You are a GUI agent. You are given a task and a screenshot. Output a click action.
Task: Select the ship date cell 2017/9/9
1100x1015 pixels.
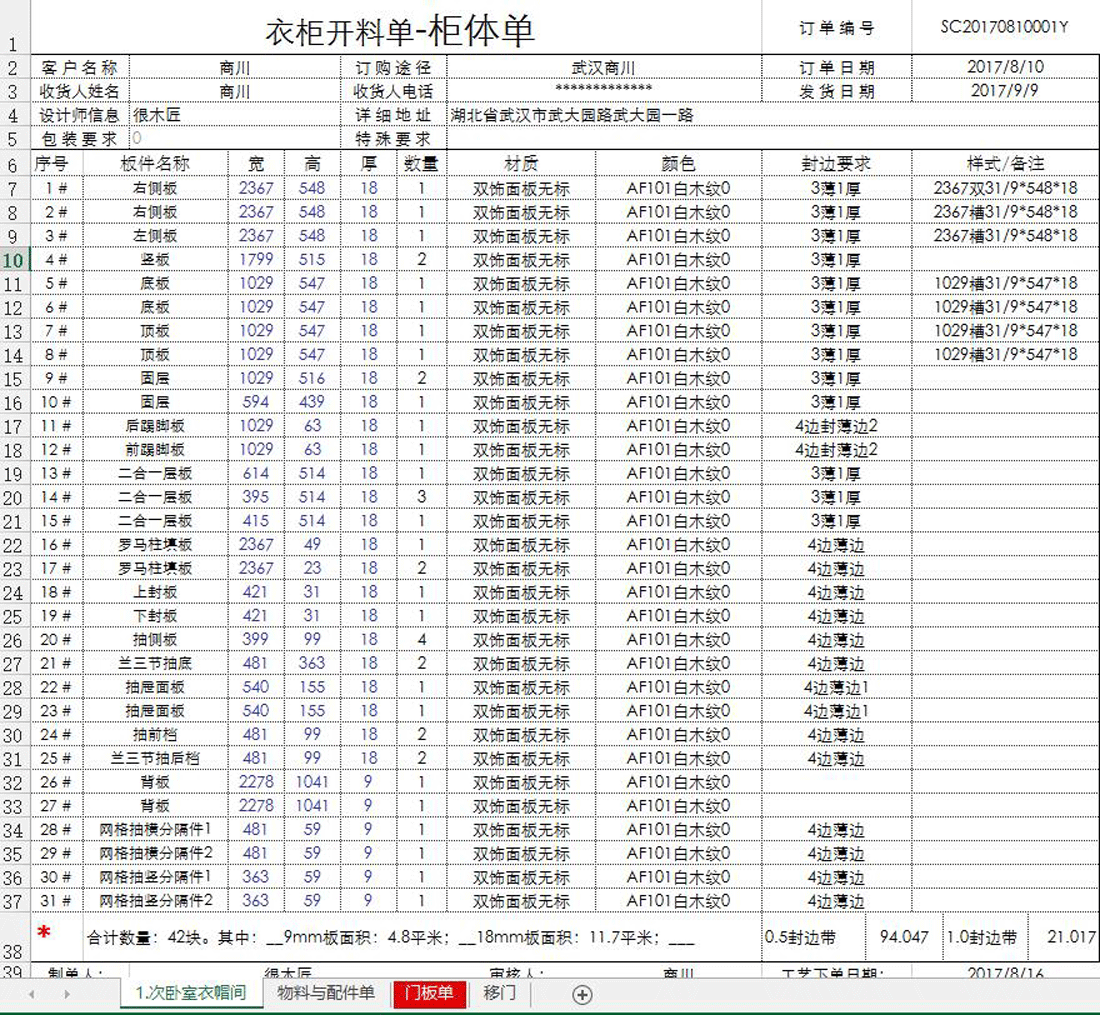point(1005,91)
